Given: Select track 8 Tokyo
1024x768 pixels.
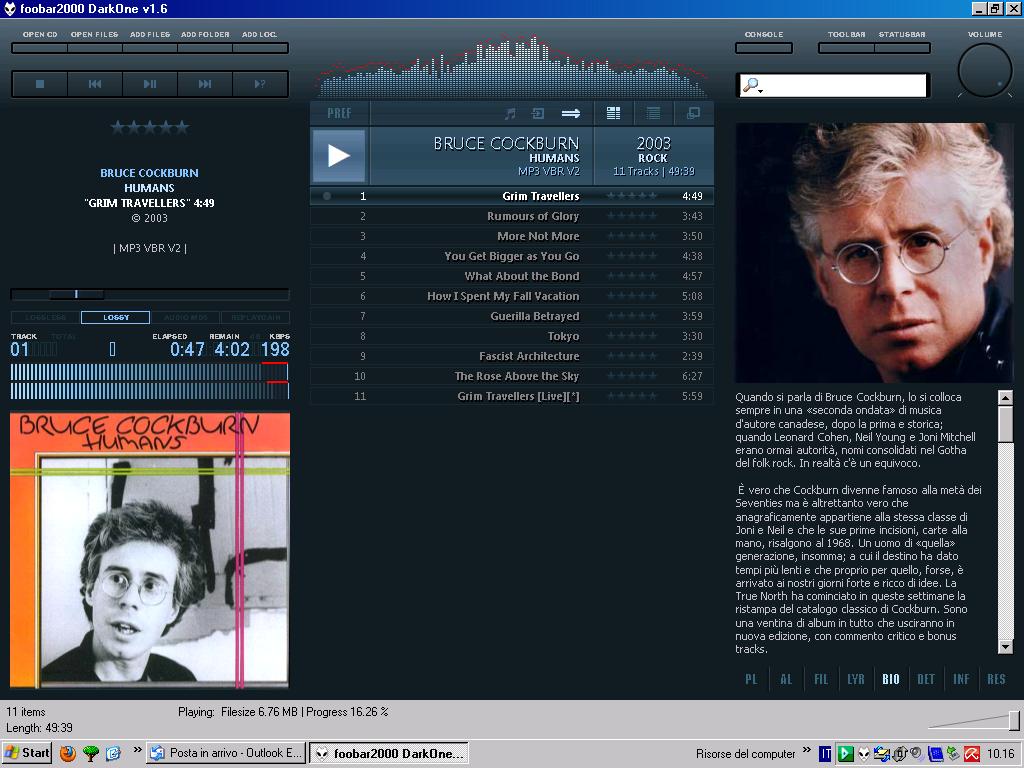Looking at the screenshot, I should pos(512,336).
